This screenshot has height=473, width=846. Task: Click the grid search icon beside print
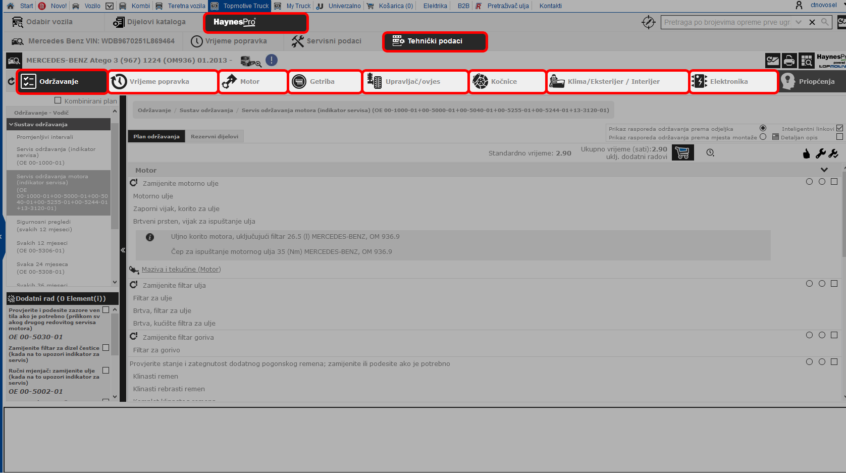coord(806,60)
